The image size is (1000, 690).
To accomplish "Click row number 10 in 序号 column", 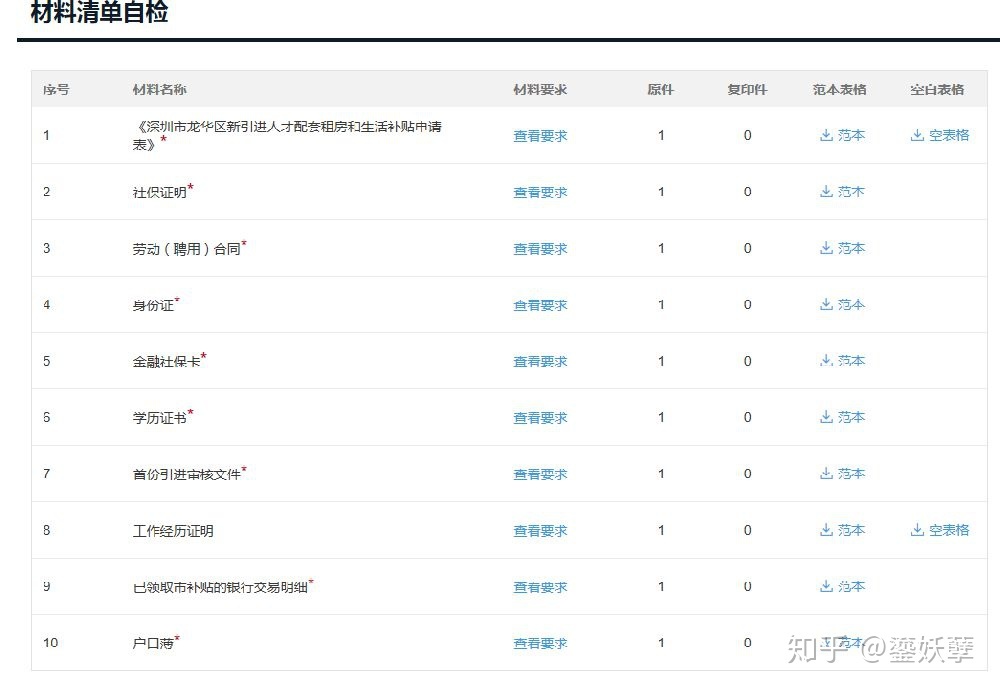I will (x=50, y=643).
